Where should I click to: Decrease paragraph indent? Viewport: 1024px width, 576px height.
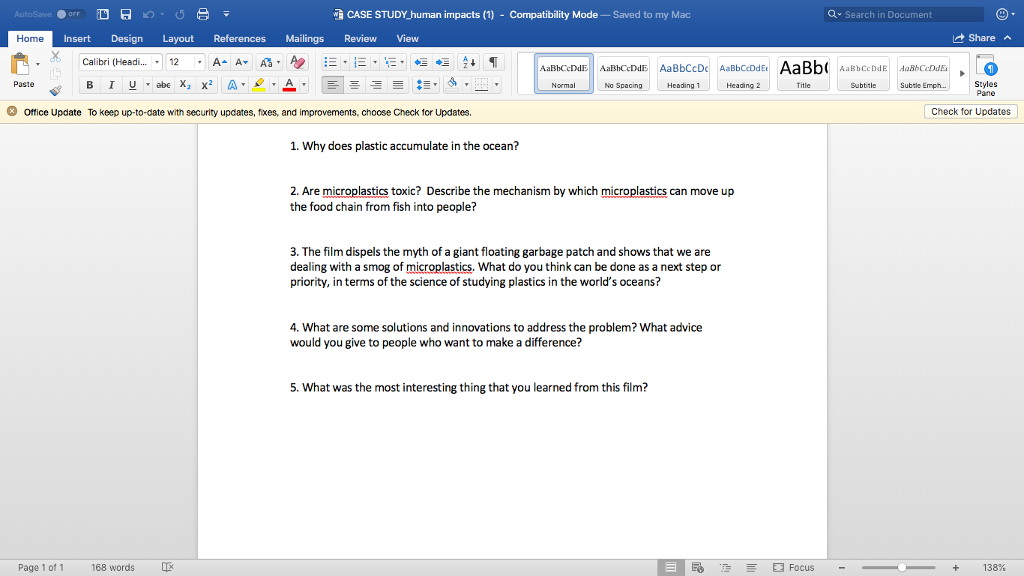click(421, 62)
